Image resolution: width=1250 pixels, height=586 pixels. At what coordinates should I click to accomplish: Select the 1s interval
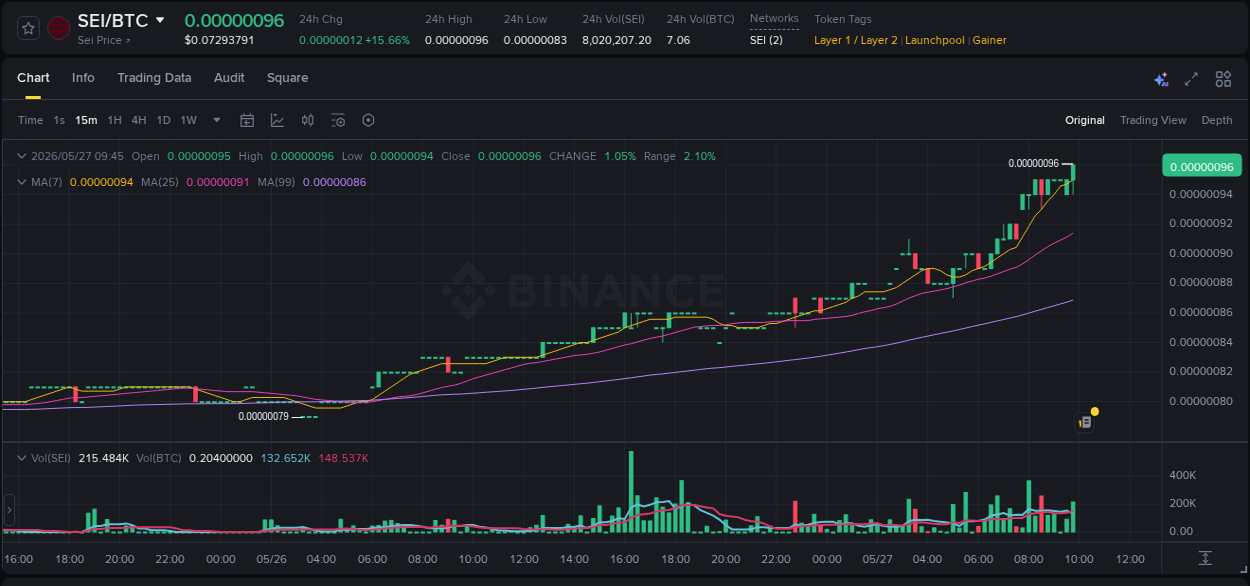click(x=59, y=120)
